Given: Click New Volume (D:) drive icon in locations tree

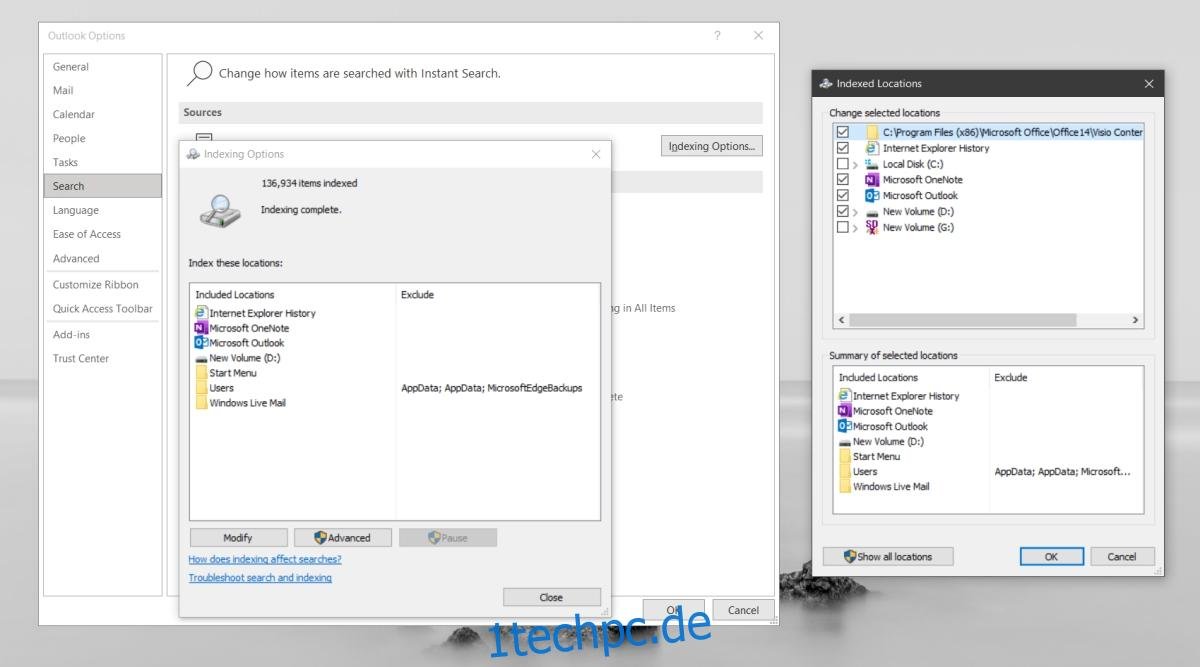Looking at the screenshot, I should 872,212.
